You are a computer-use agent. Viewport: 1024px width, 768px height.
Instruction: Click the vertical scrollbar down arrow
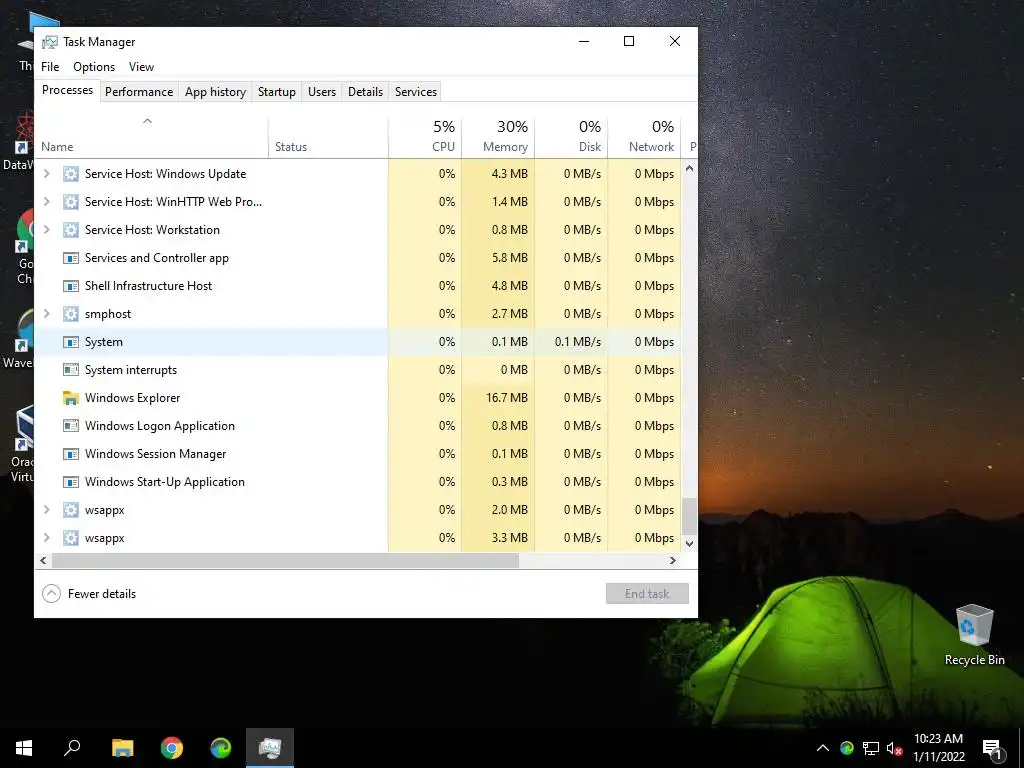coord(689,543)
